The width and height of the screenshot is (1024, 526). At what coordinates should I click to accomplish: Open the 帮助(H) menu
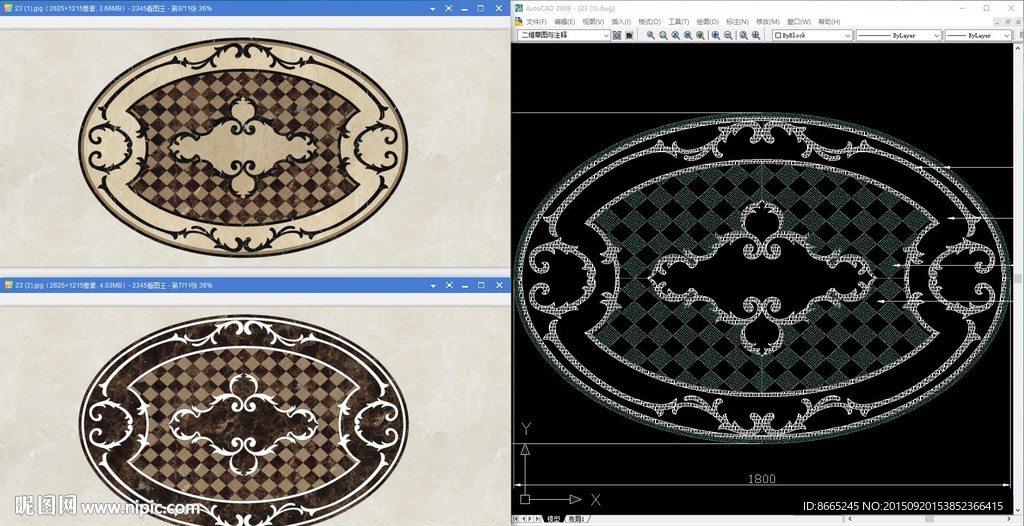click(x=829, y=22)
